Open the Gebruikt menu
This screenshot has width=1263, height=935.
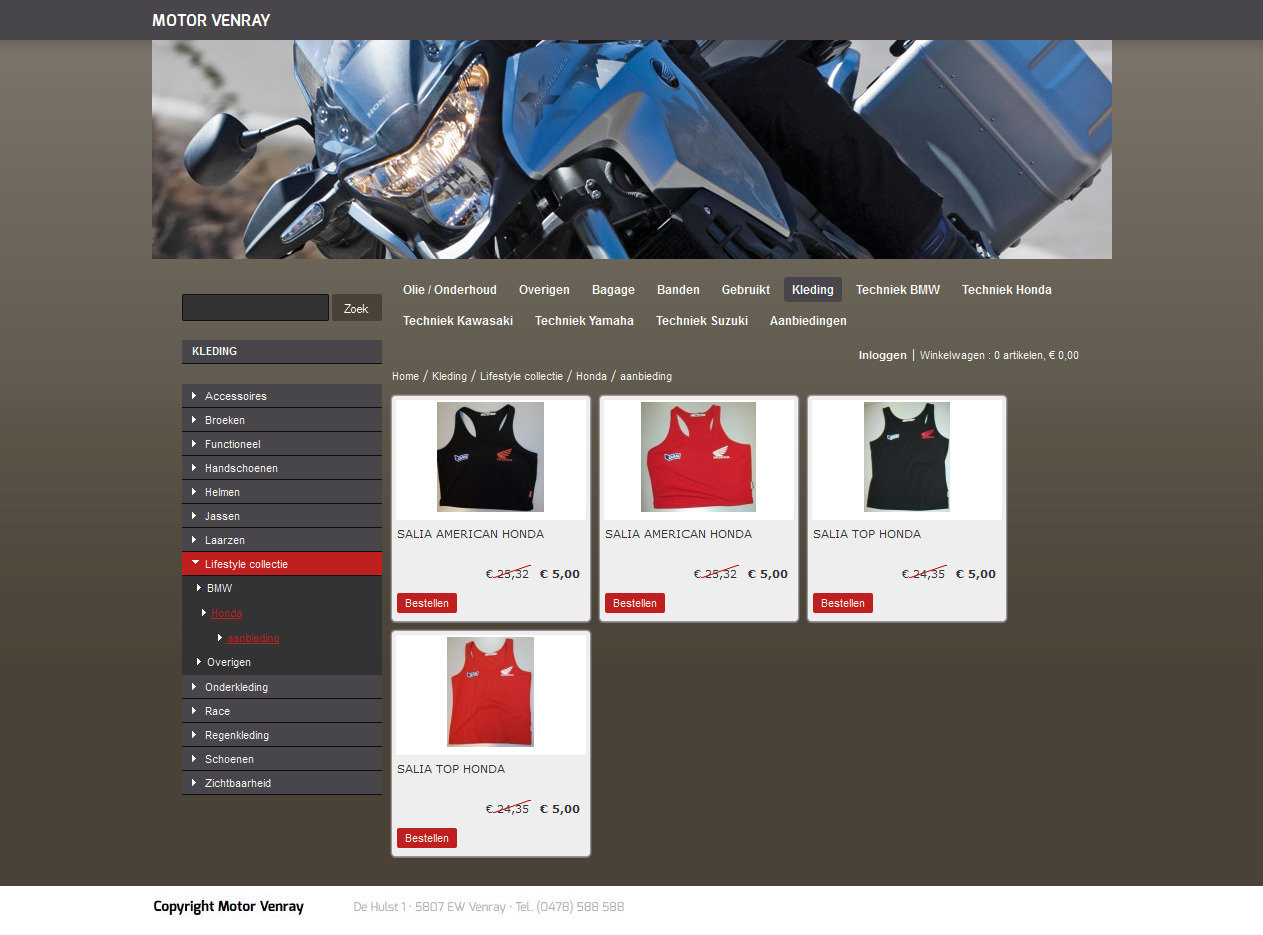[x=746, y=290]
